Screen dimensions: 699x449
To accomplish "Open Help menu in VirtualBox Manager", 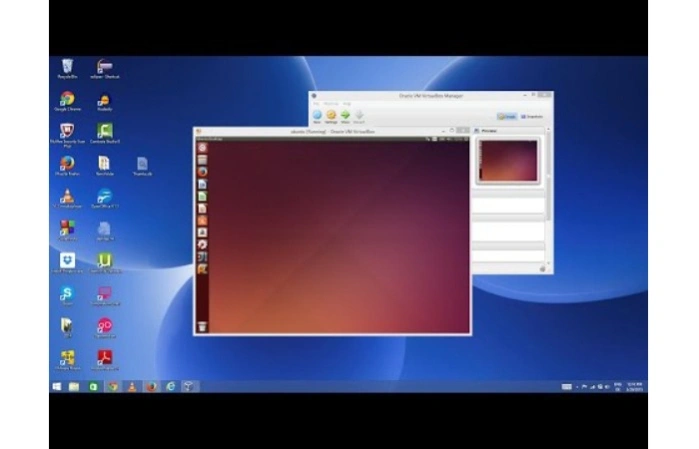I will pyautogui.click(x=346, y=103).
